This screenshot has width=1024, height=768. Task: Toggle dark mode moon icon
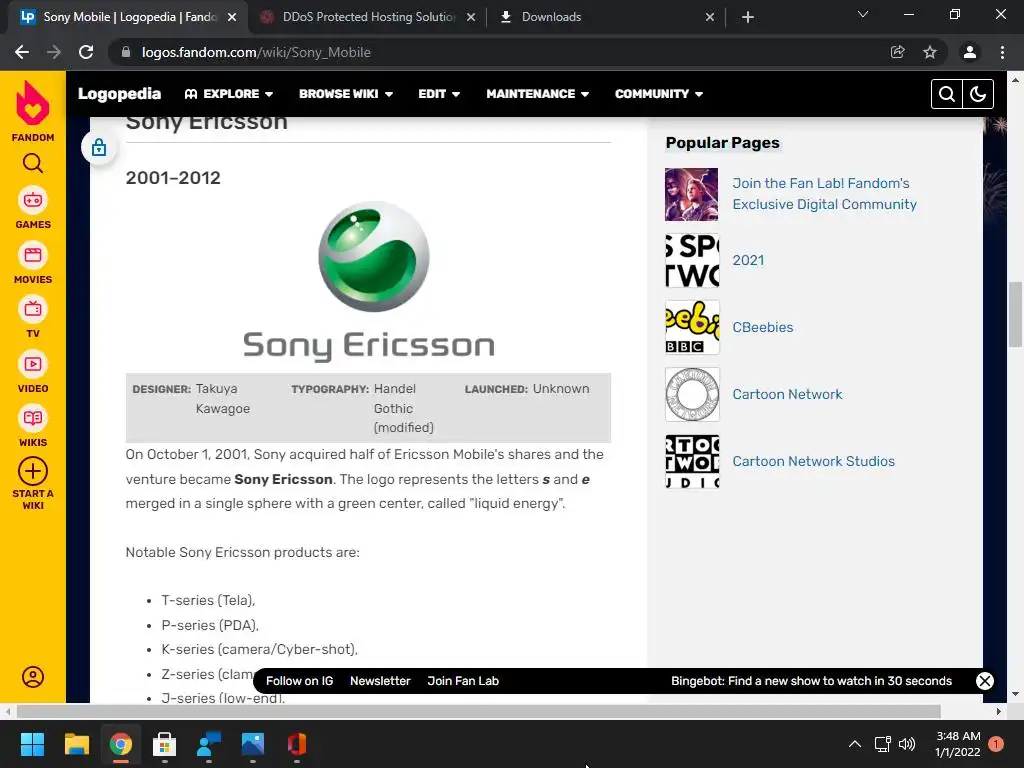pos(978,94)
